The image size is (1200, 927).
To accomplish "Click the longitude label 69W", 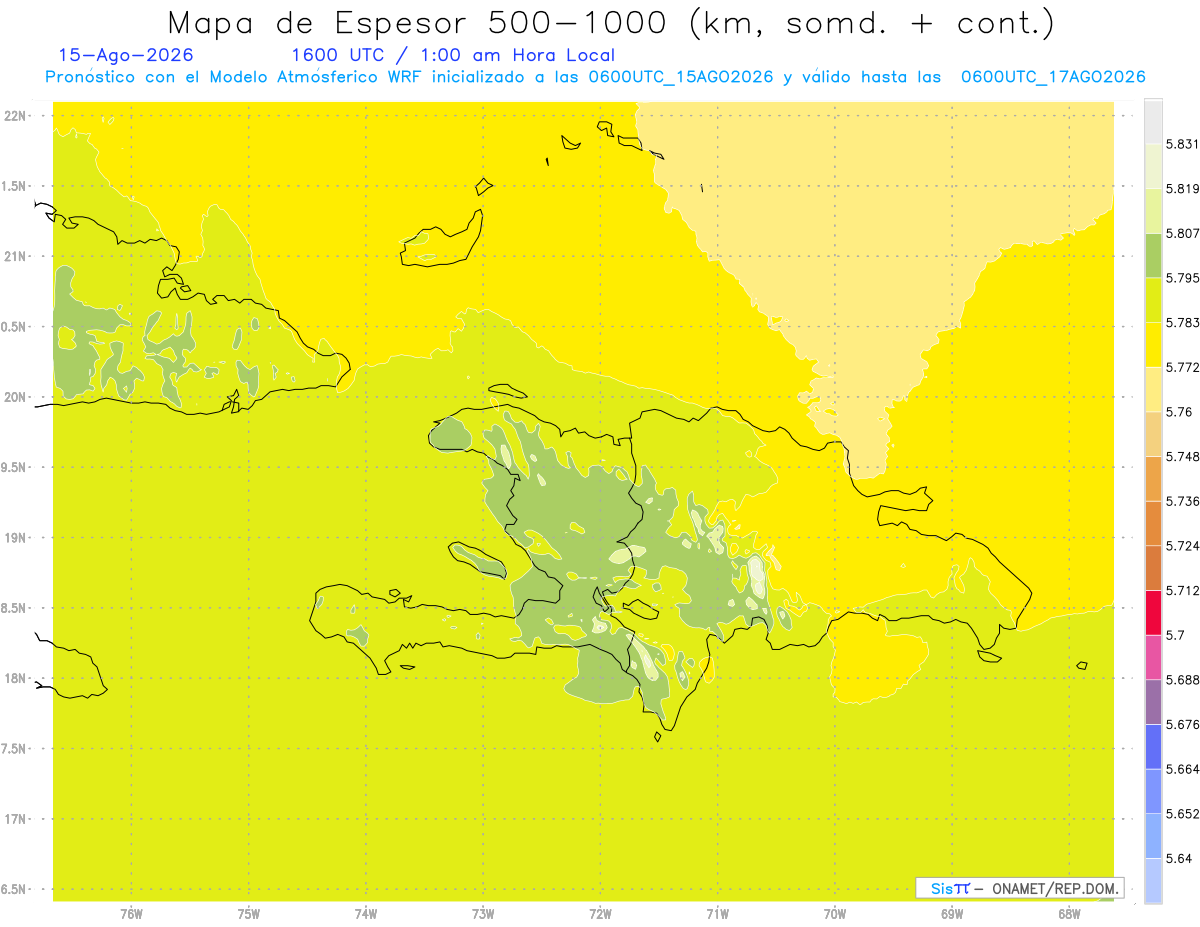I will 951,914.
